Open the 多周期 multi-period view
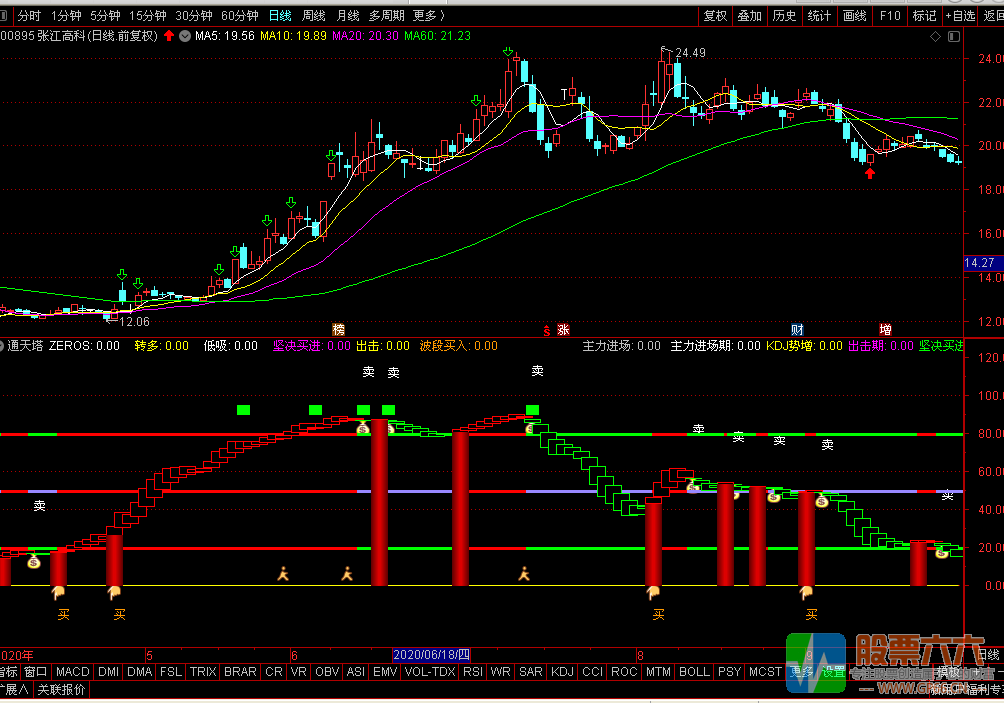Screen dimensions: 1004x703 click(386, 16)
